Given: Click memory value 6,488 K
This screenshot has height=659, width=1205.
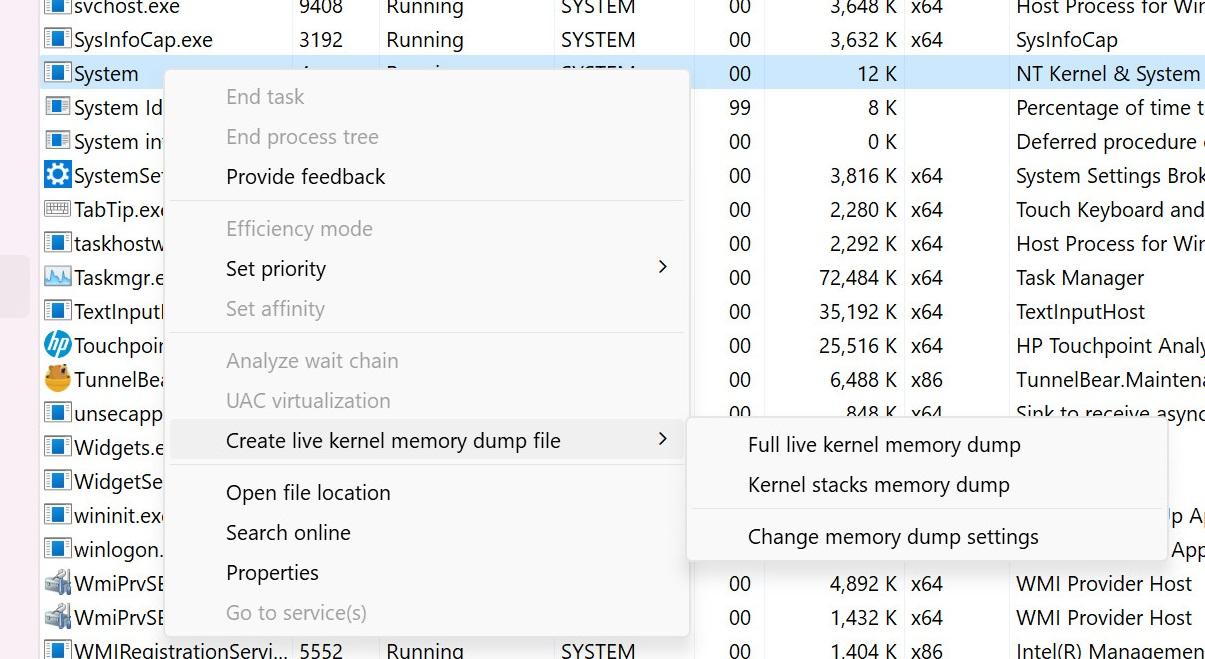Looking at the screenshot, I should pos(863,379).
